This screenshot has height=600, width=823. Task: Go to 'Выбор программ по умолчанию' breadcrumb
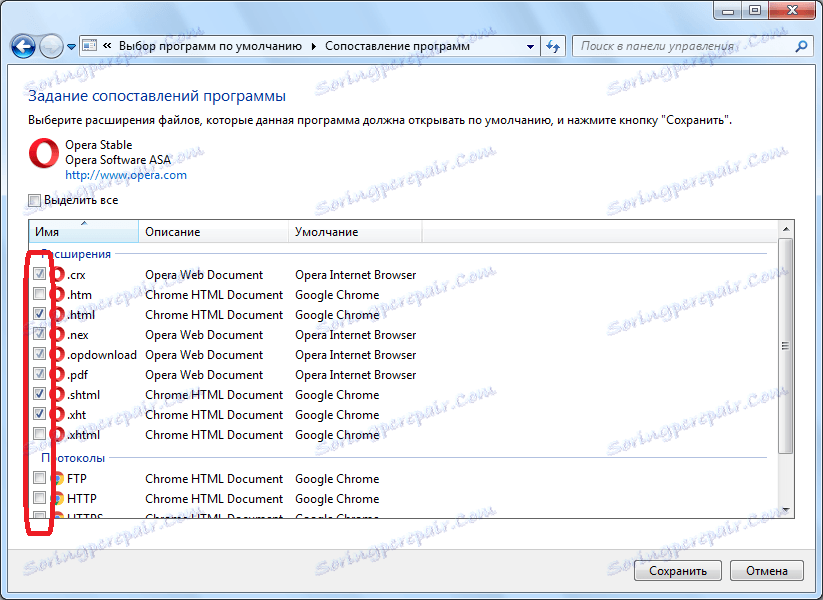pos(210,46)
